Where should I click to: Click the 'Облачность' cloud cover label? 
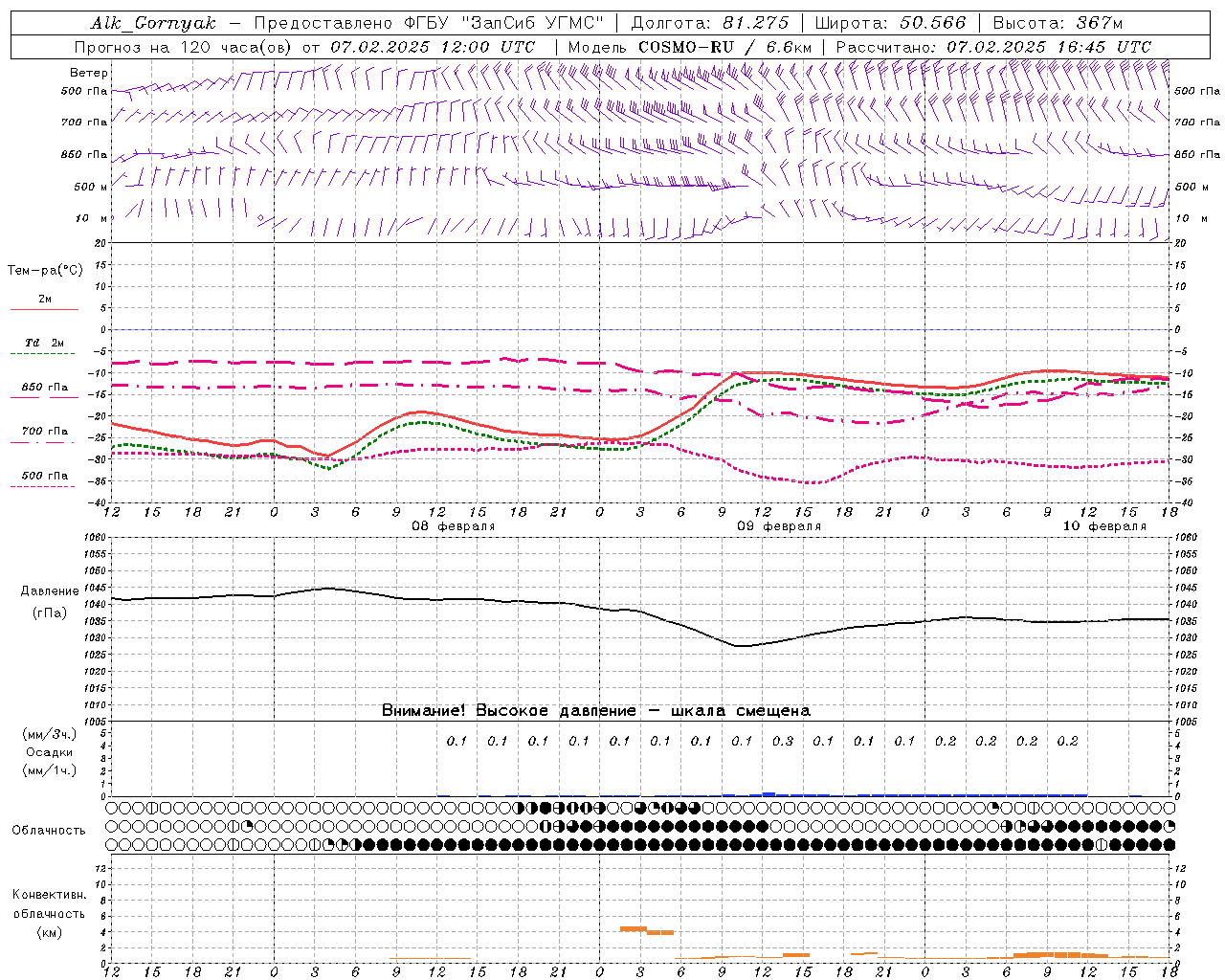49,831
